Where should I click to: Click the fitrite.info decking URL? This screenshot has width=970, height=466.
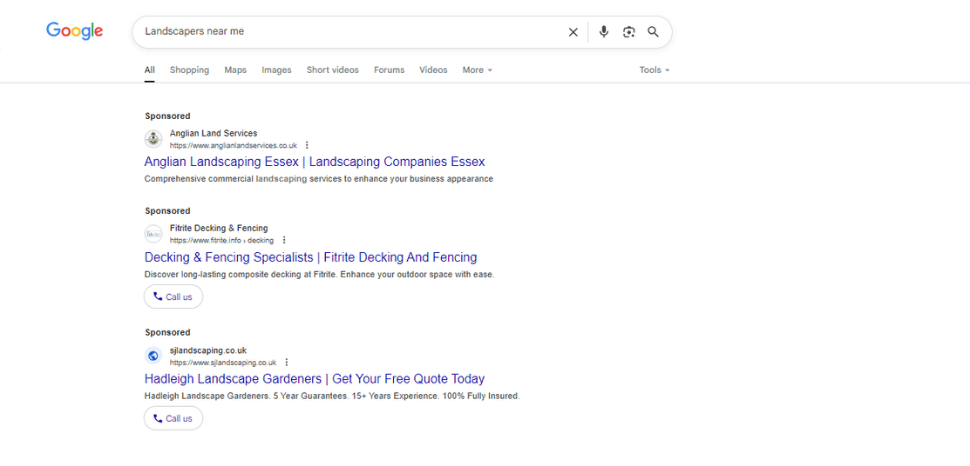(x=221, y=240)
